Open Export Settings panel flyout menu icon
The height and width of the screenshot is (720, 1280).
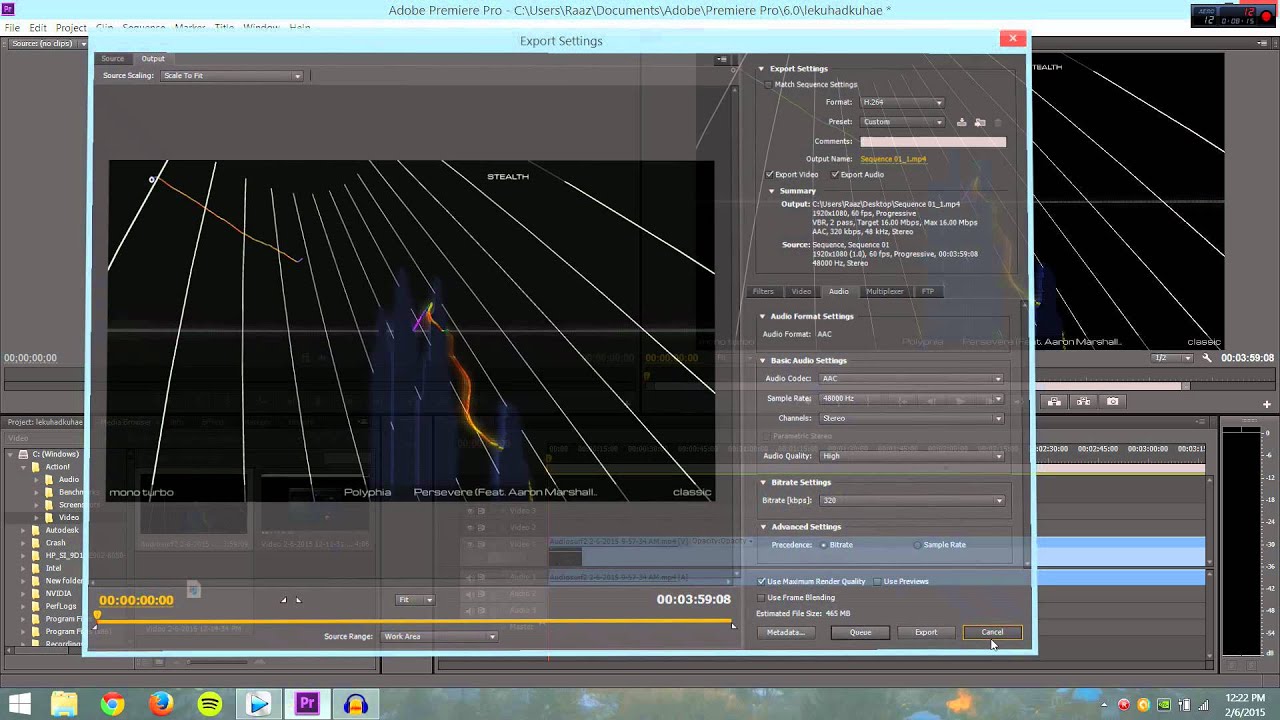click(722, 59)
